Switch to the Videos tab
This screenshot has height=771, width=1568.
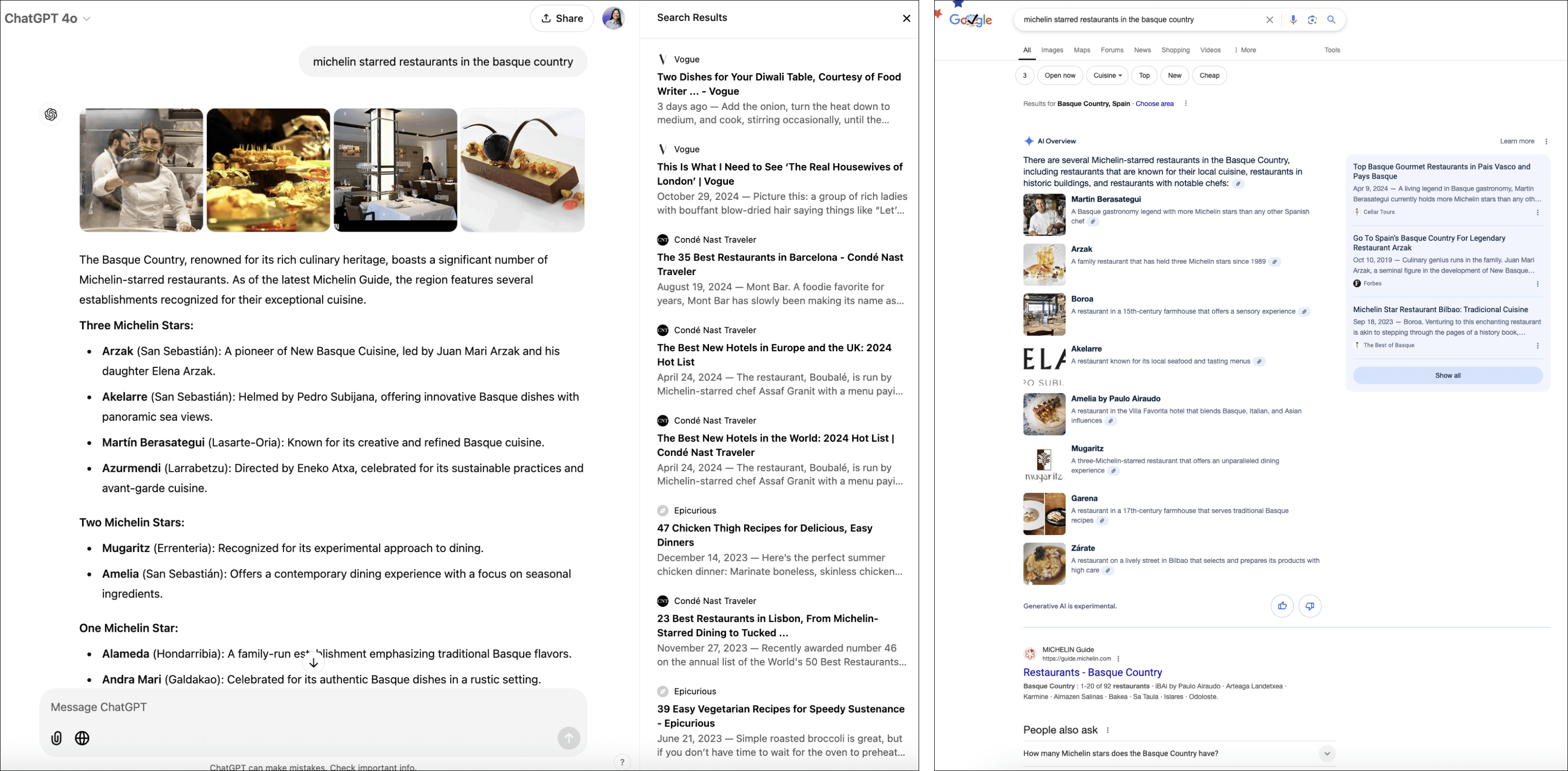click(x=1210, y=50)
